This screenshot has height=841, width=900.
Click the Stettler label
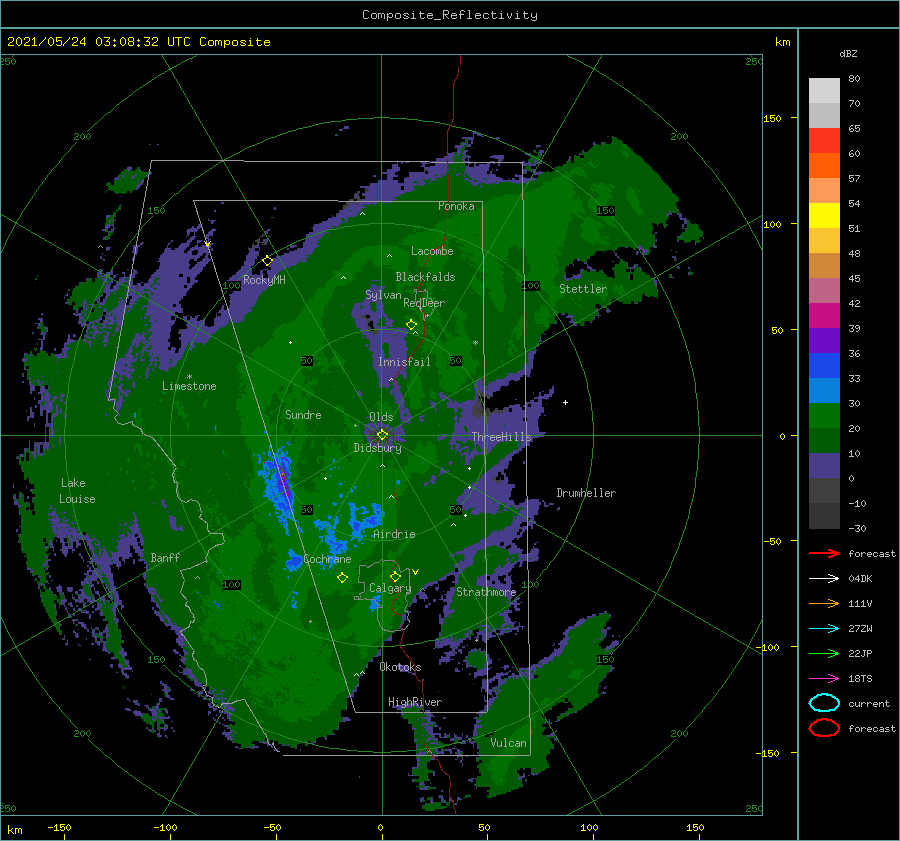tap(583, 289)
